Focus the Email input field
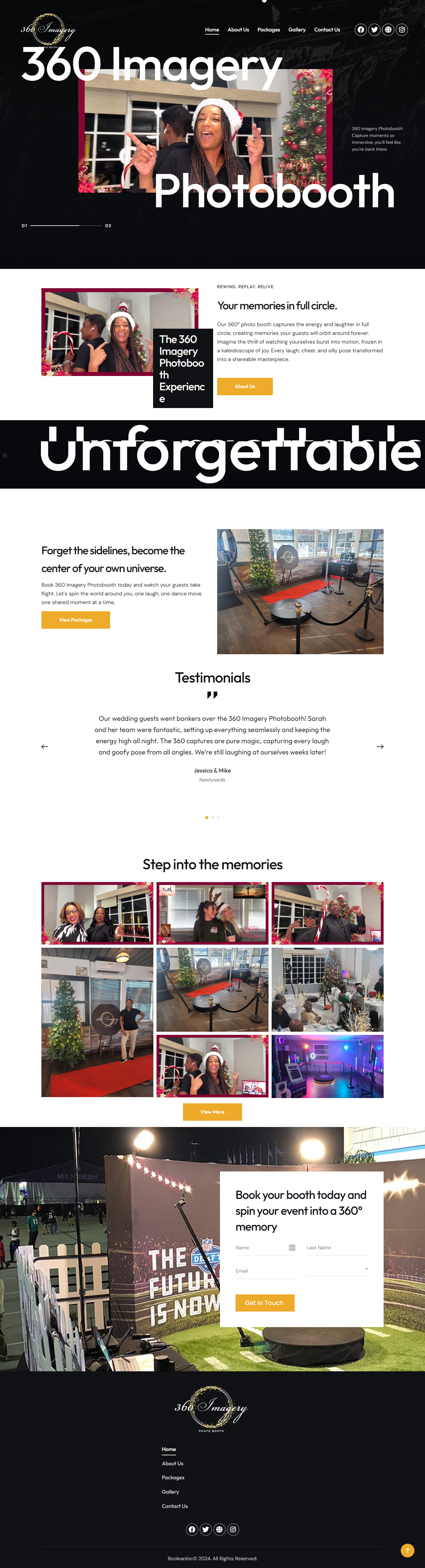 pyautogui.click(x=266, y=1271)
